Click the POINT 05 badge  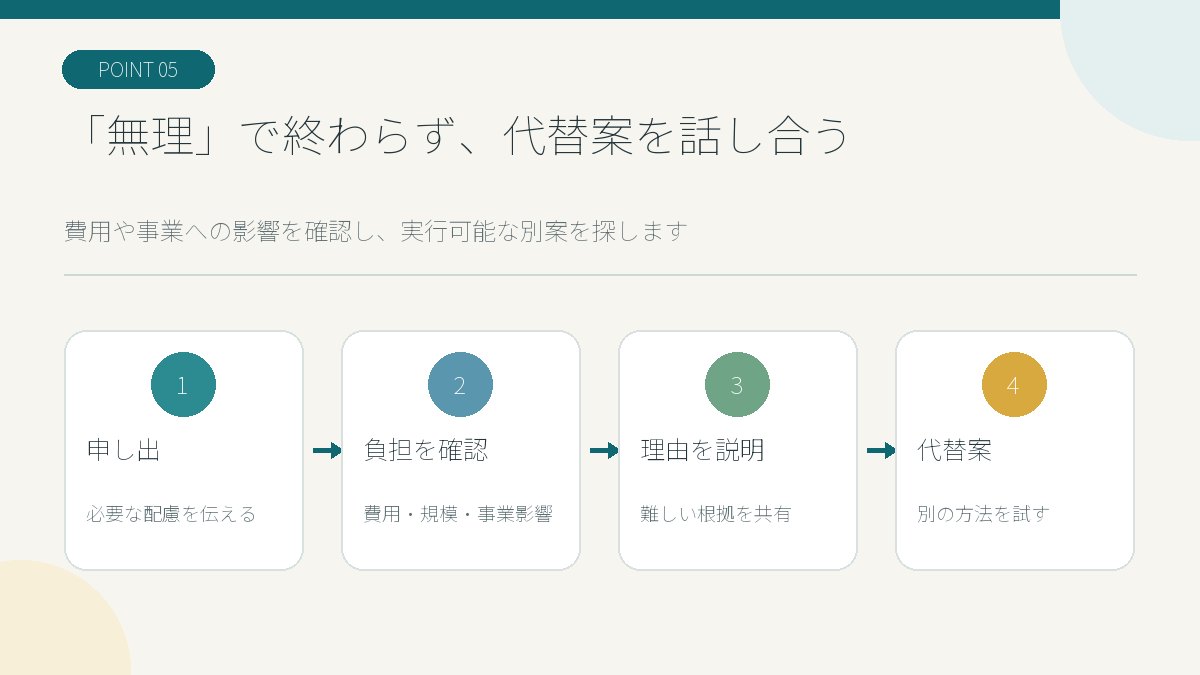[138, 69]
